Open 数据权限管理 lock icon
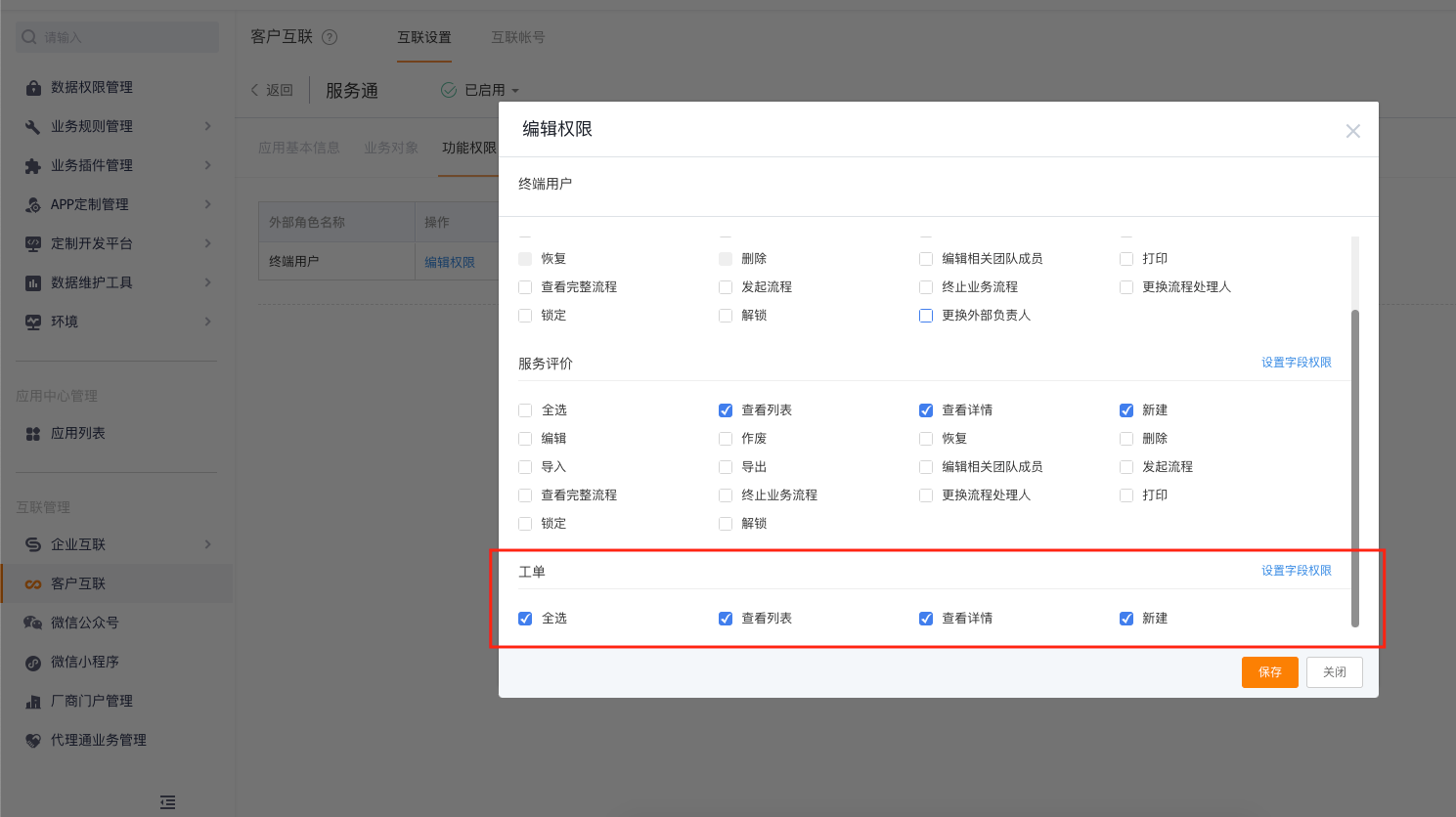Viewport: 1456px width, 817px height. coord(33,87)
